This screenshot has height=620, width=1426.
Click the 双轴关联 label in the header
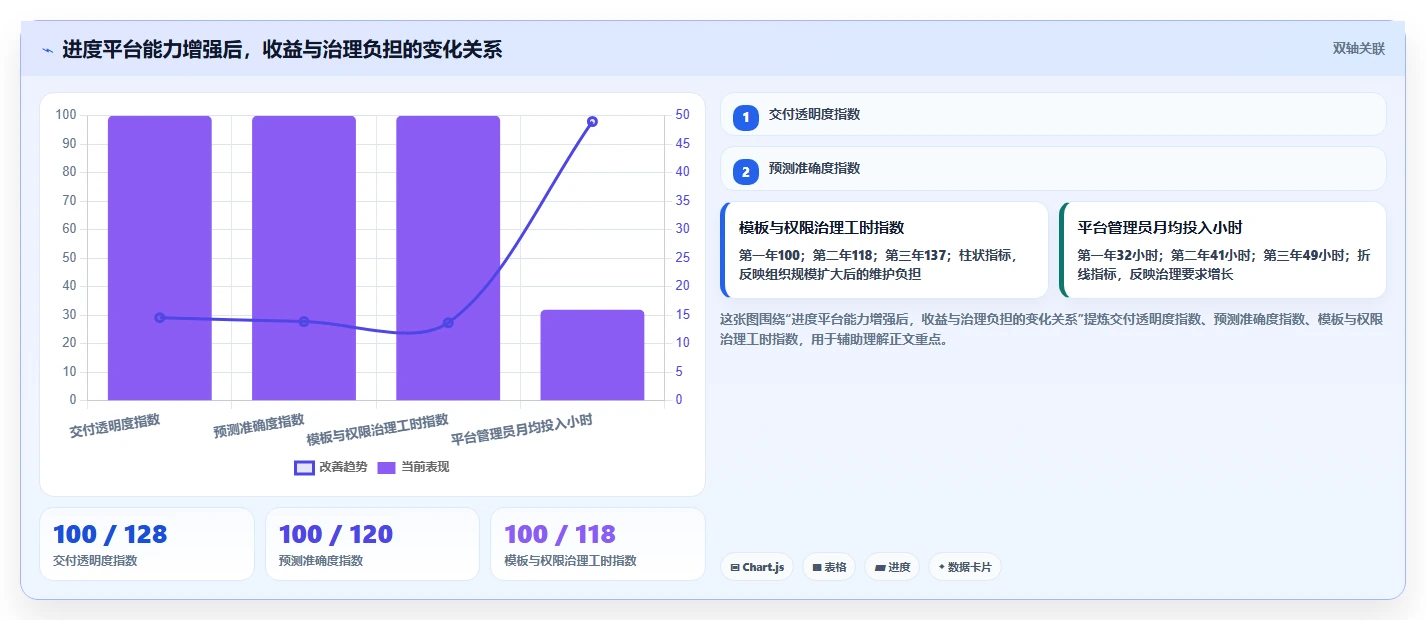[x=1358, y=48]
